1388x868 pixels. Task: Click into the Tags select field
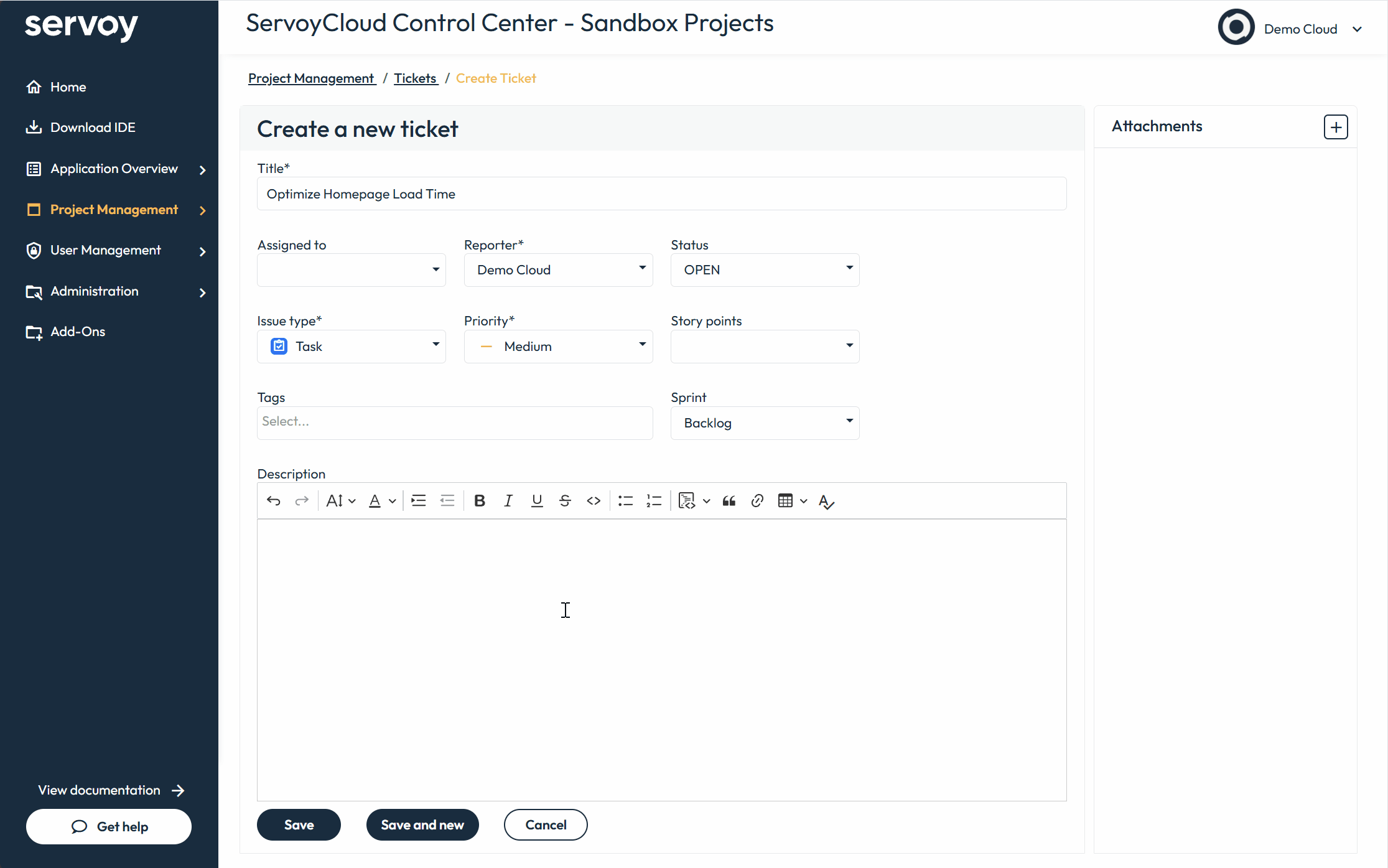454,422
